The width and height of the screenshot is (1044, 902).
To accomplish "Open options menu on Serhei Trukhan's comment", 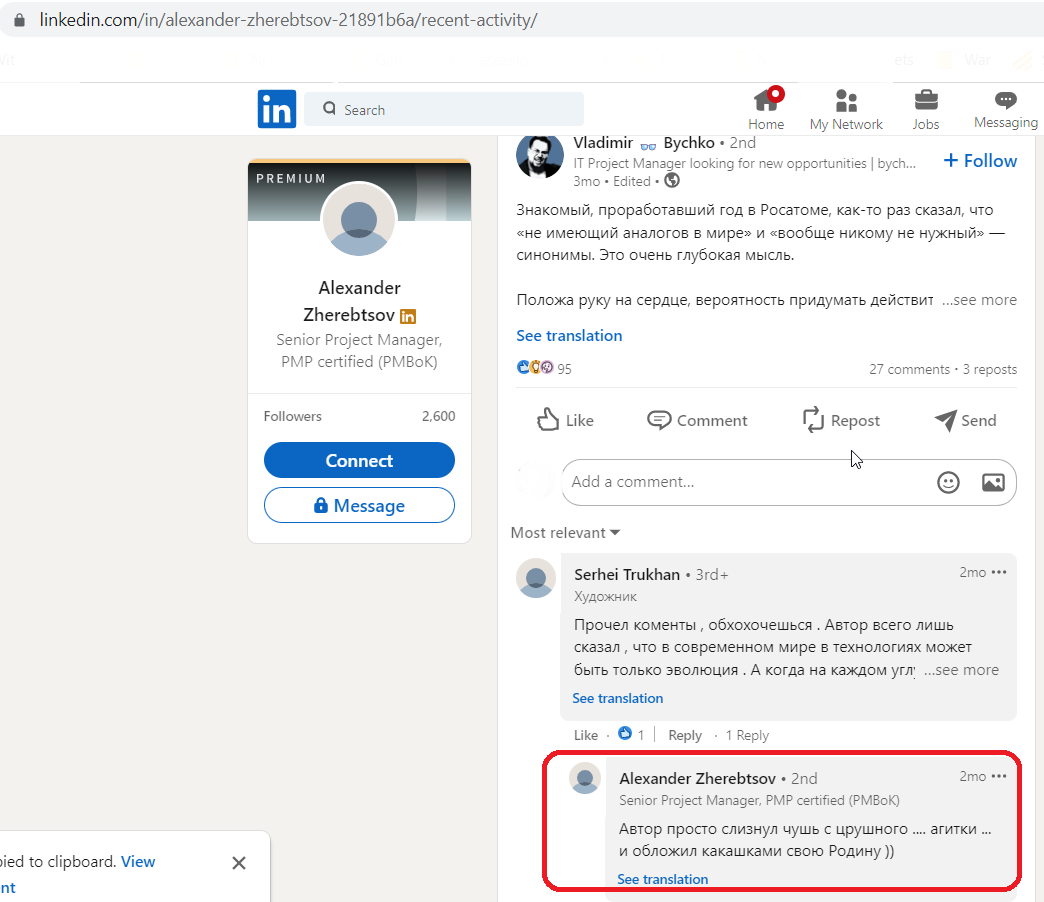I will 999,572.
